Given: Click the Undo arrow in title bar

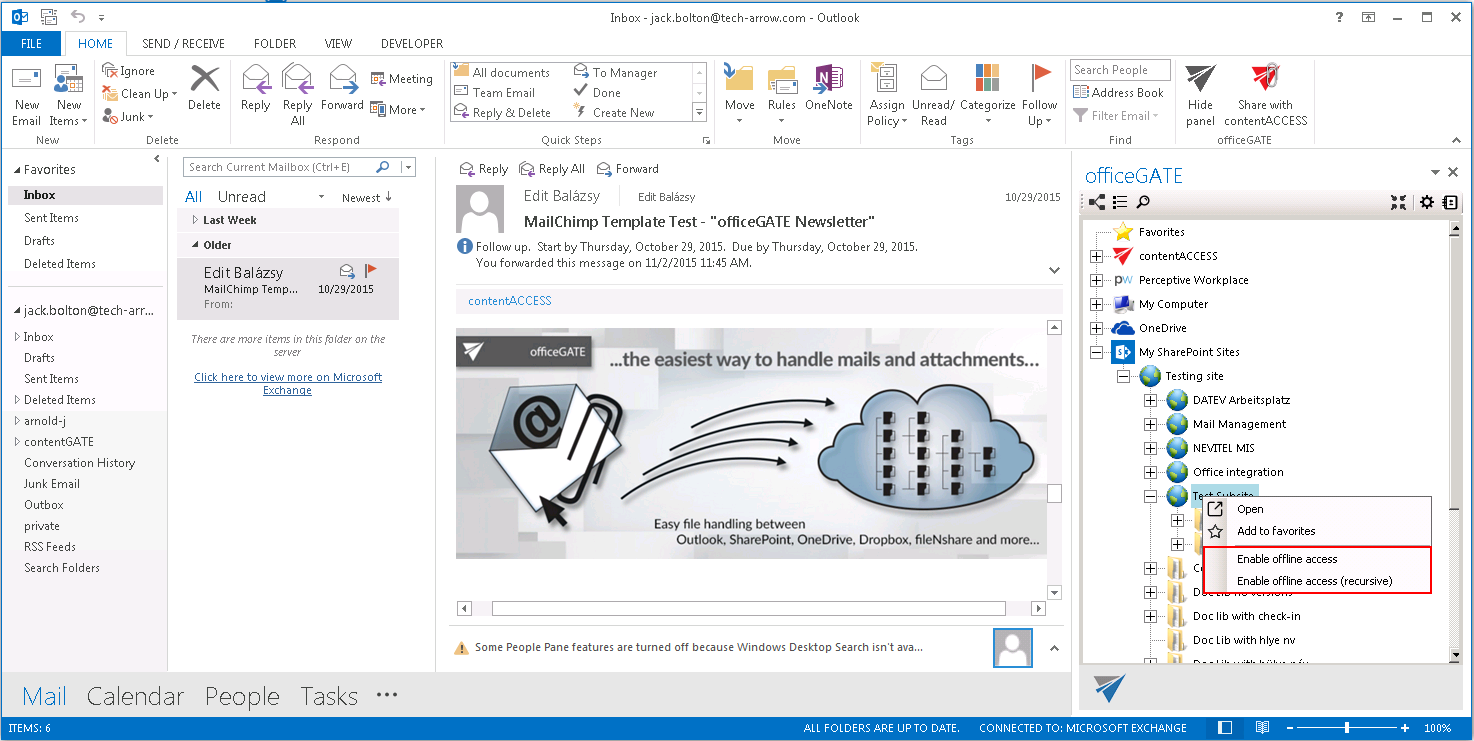Looking at the screenshot, I should (78, 17).
